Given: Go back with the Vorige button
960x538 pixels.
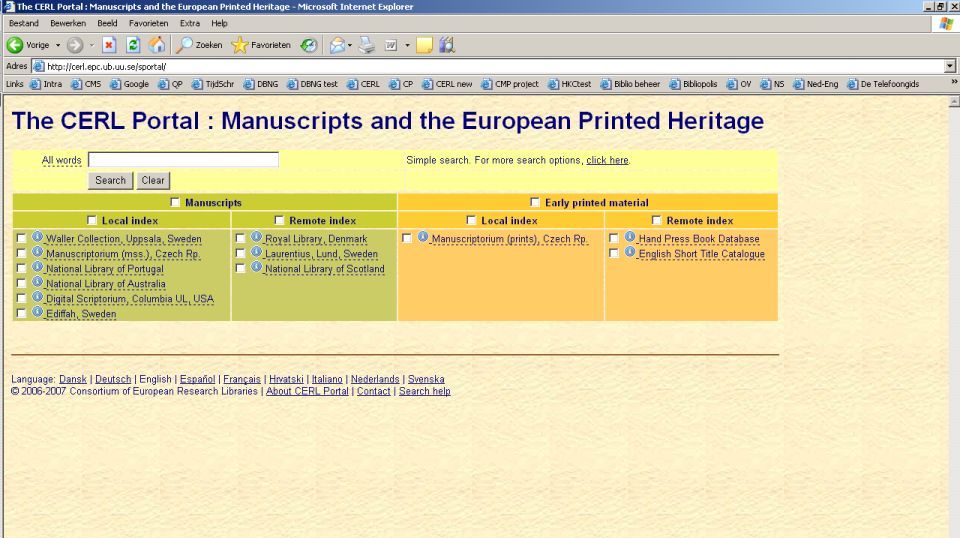Looking at the screenshot, I should click(28, 45).
